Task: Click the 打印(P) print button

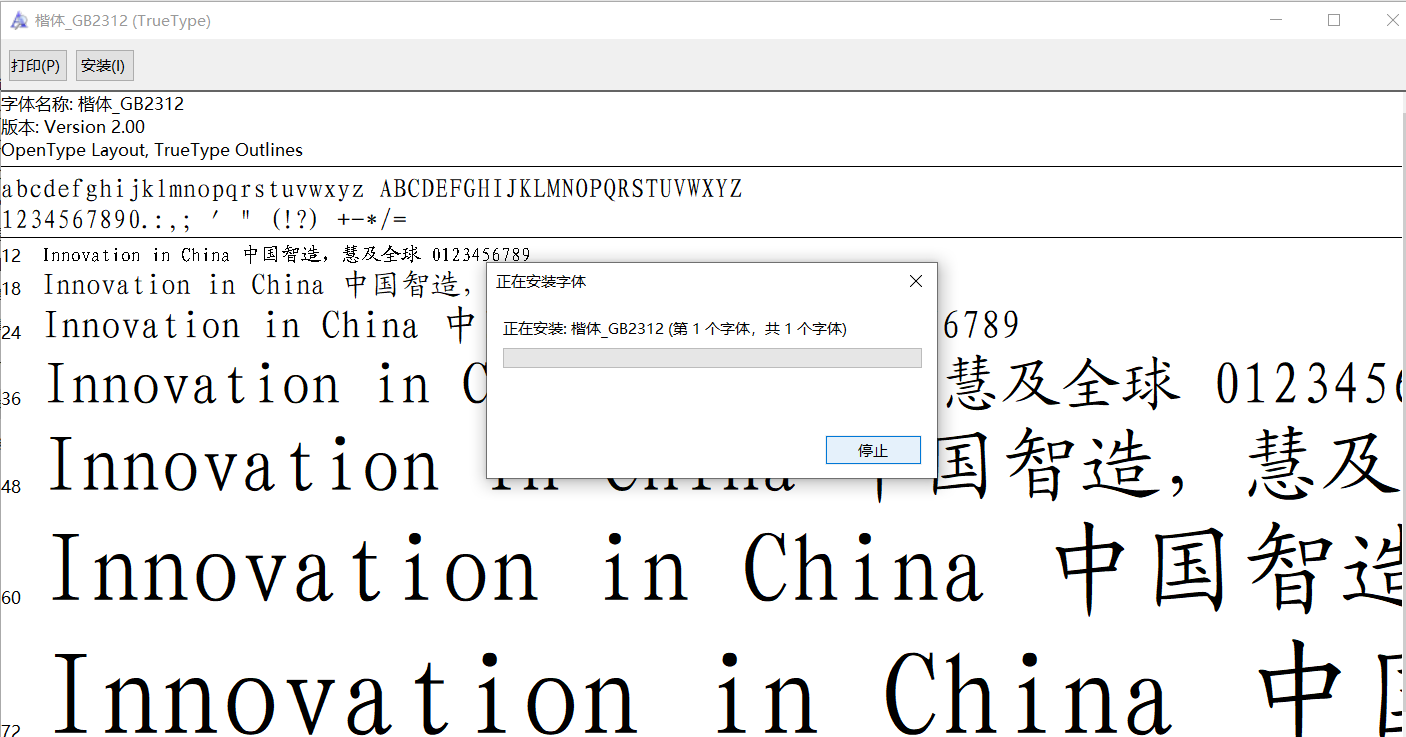Action: tap(36, 66)
